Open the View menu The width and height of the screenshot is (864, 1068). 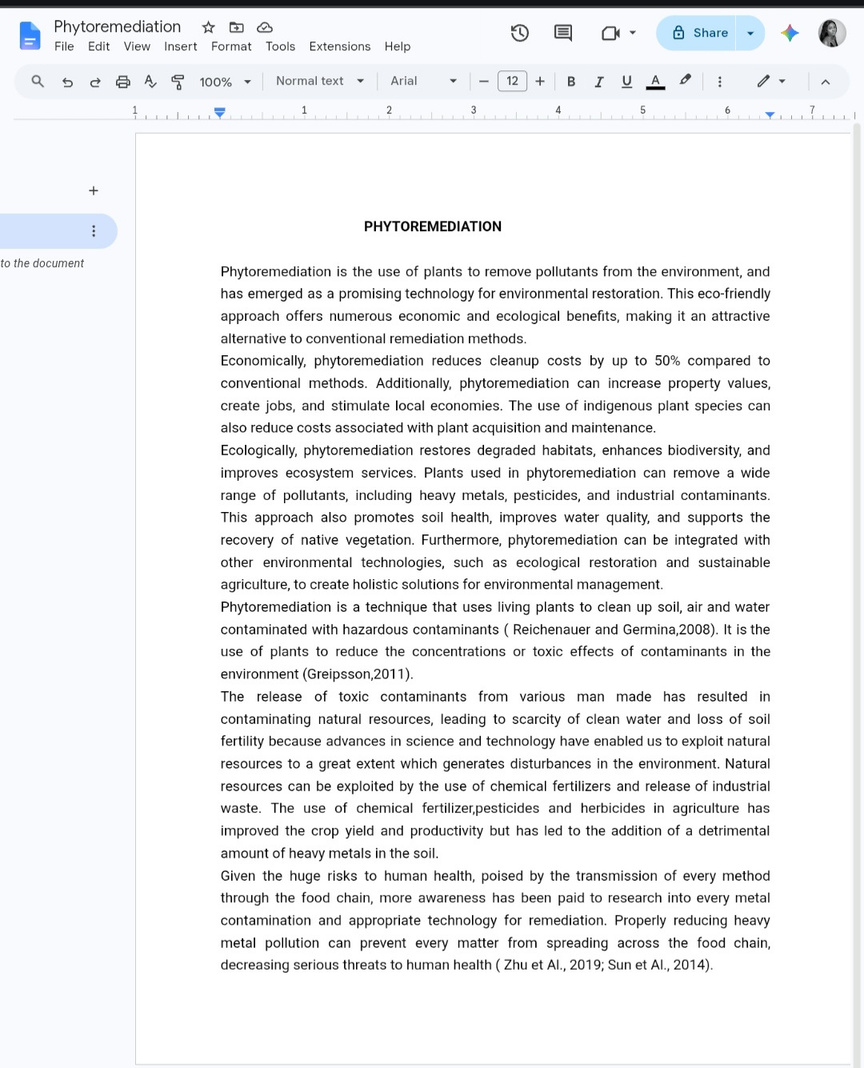point(137,46)
